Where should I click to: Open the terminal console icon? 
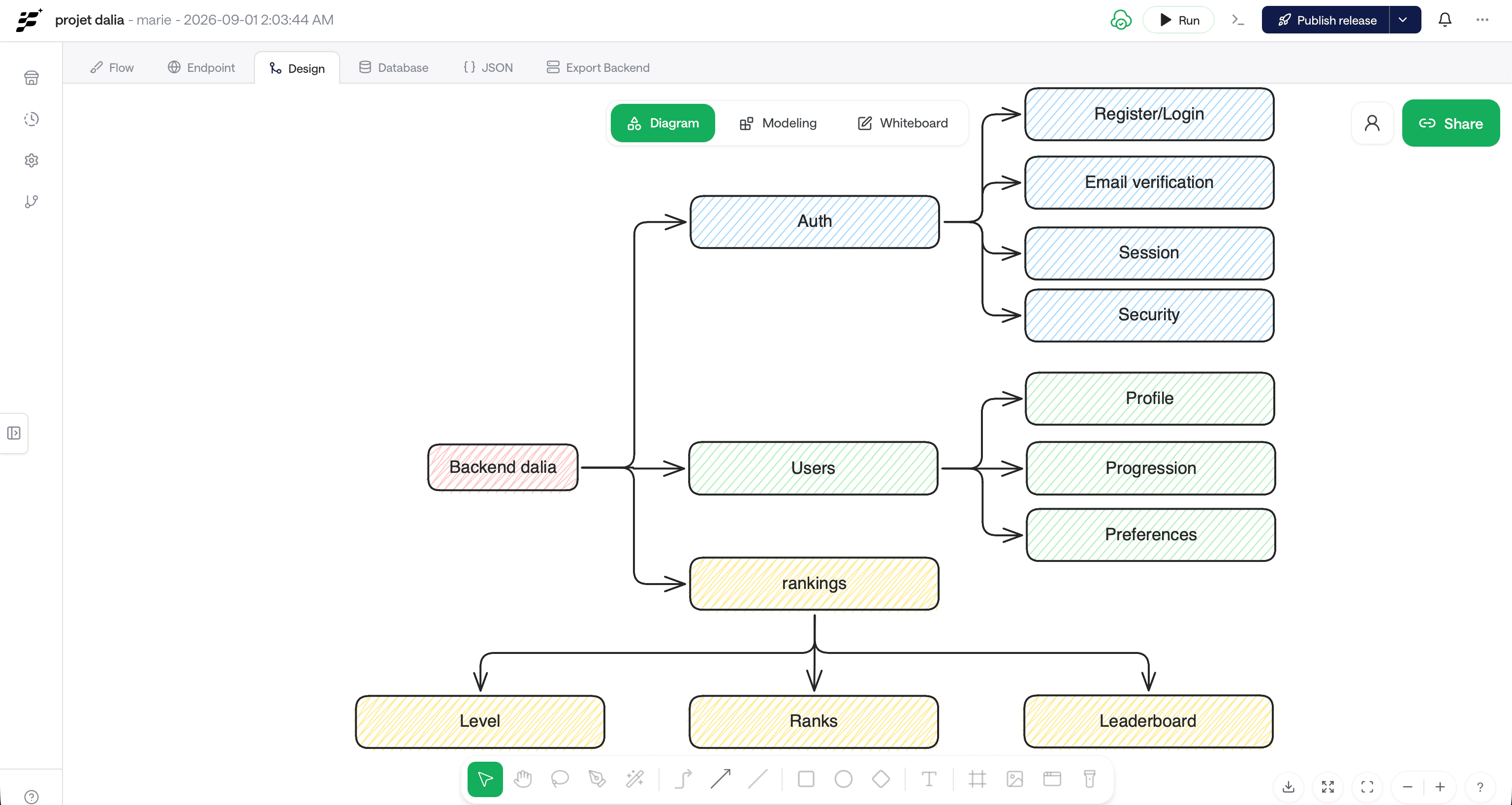pos(1238,20)
